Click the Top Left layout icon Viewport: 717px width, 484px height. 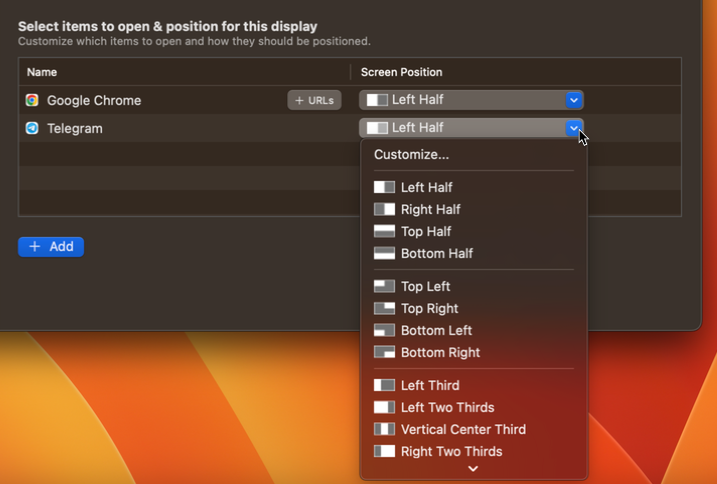(x=384, y=286)
